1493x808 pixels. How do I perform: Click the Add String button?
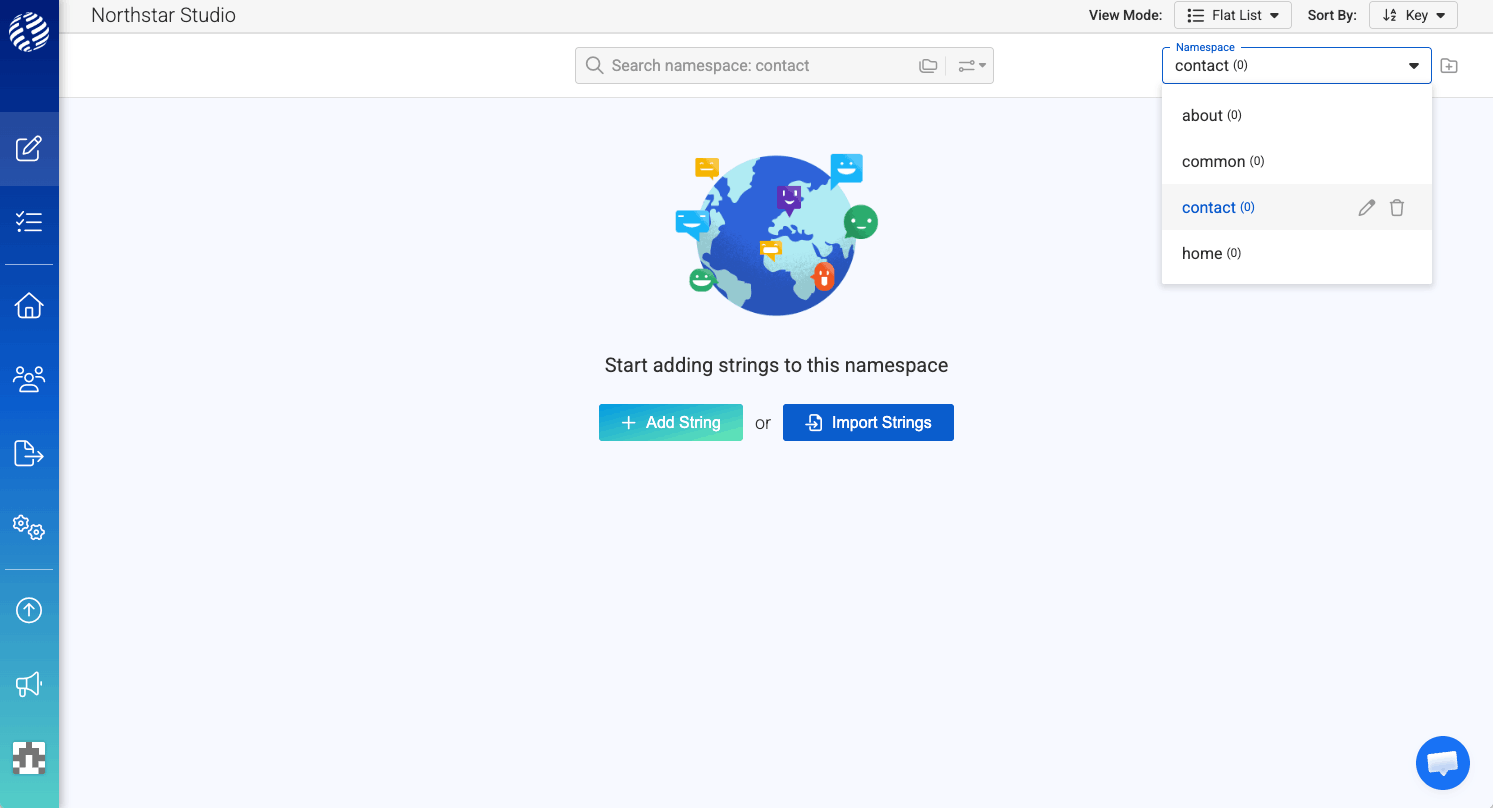pyautogui.click(x=670, y=422)
